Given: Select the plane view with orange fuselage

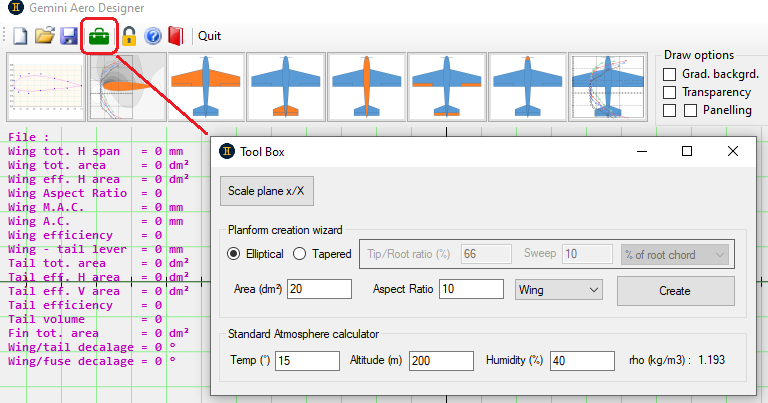Looking at the screenshot, I should tap(366, 87).
